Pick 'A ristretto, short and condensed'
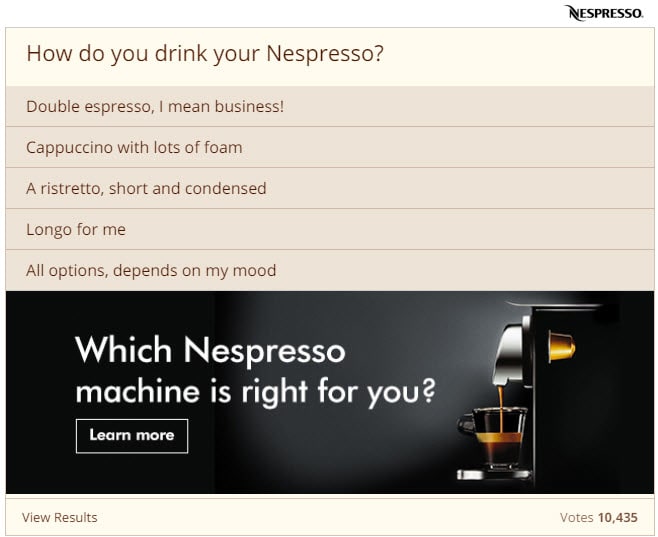This screenshot has height=537, width=658. pos(330,188)
